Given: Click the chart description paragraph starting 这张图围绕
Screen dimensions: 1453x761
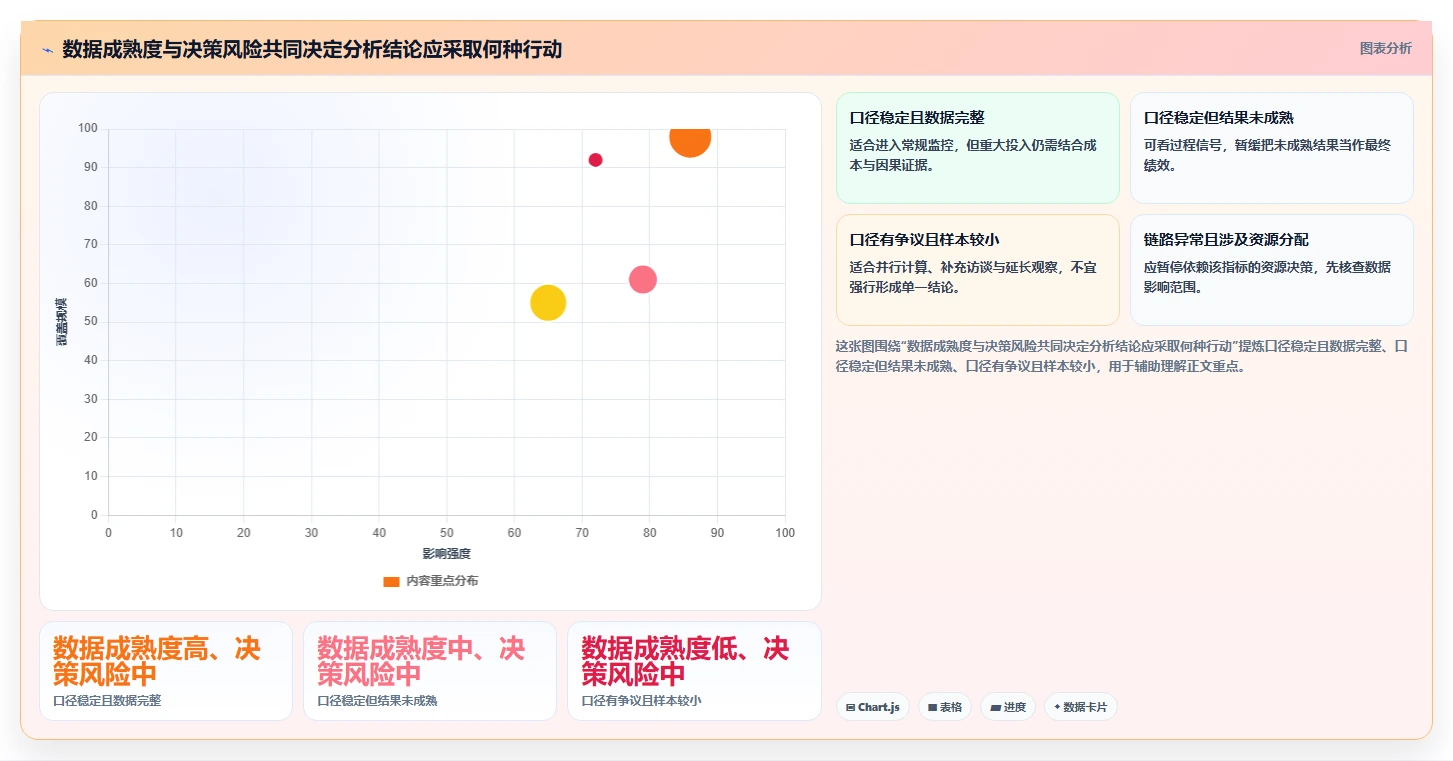Looking at the screenshot, I should (x=1123, y=356).
